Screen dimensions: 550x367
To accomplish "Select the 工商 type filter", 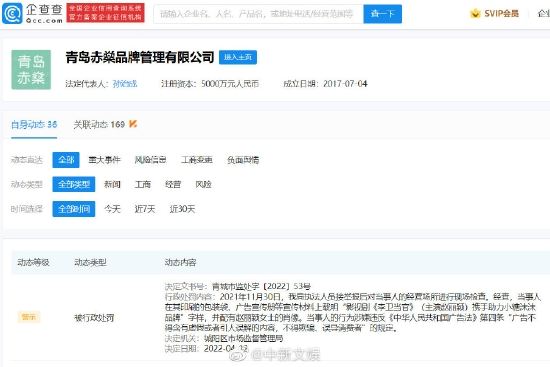I will tap(143, 184).
